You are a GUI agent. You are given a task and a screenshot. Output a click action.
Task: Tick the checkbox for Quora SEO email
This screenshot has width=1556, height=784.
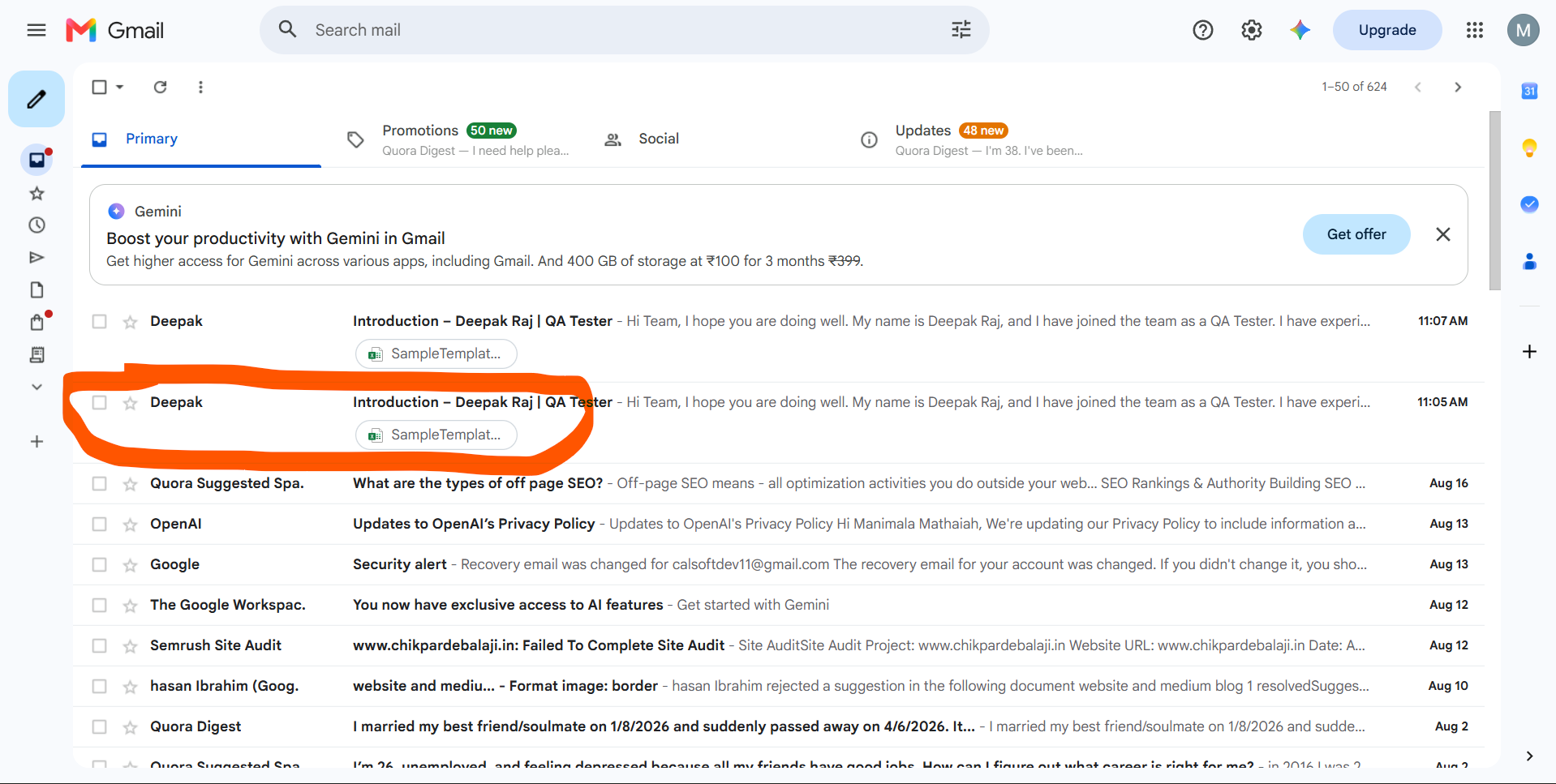pyautogui.click(x=99, y=483)
